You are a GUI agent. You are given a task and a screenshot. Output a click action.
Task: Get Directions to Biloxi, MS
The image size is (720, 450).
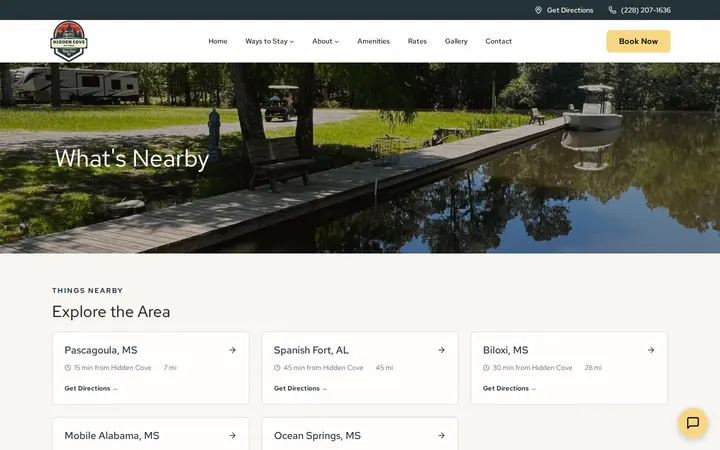(x=509, y=388)
